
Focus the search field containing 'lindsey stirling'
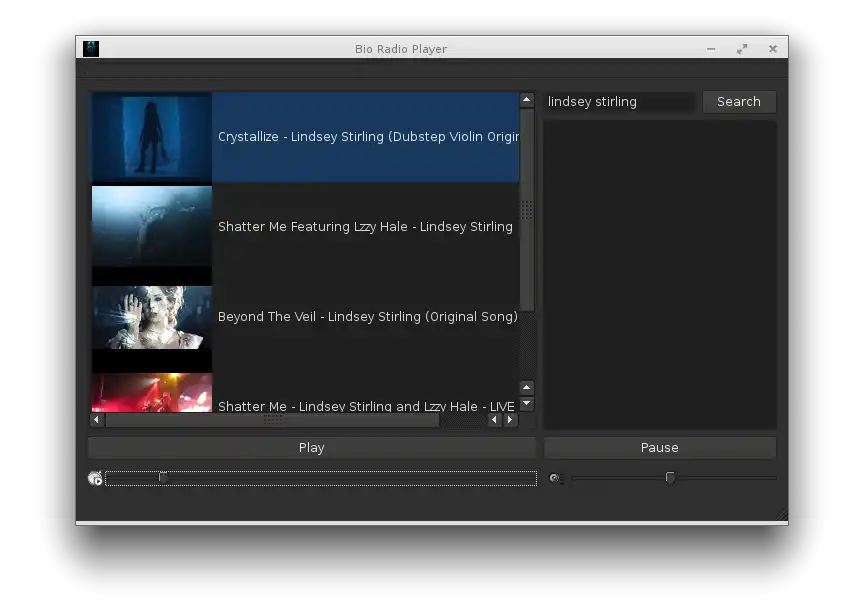click(x=619, y=102)
